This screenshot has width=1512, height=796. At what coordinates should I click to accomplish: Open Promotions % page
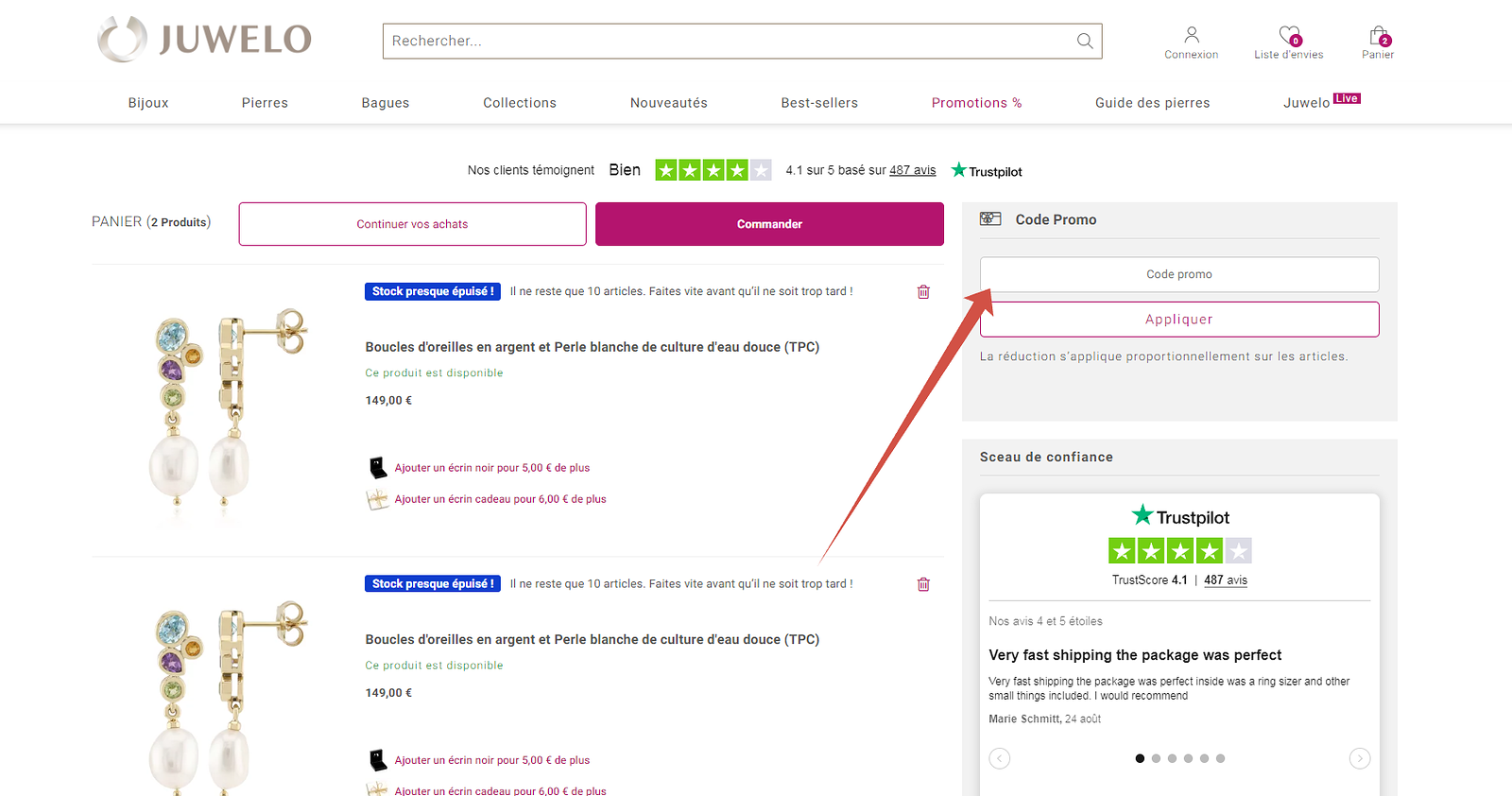pos(977,103)
